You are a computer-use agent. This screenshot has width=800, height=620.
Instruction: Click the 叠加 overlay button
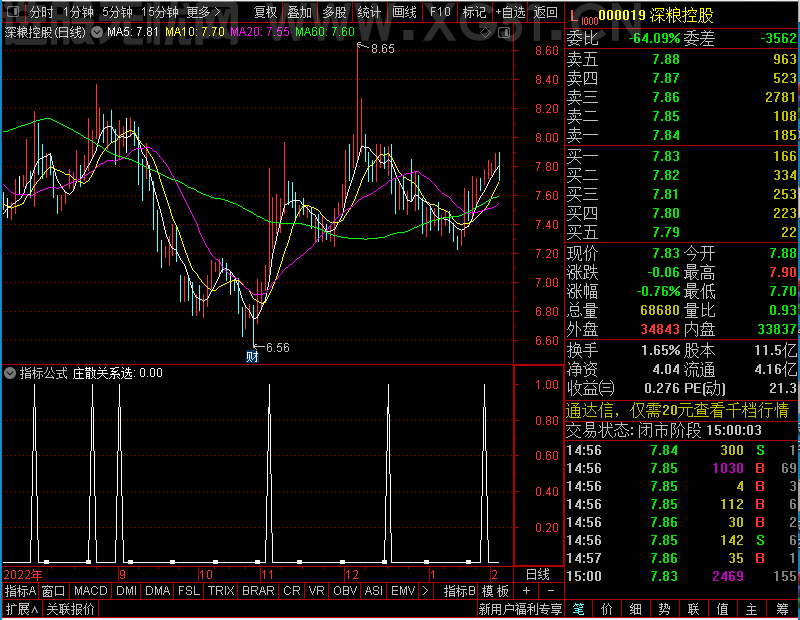[x=299, y=11]
